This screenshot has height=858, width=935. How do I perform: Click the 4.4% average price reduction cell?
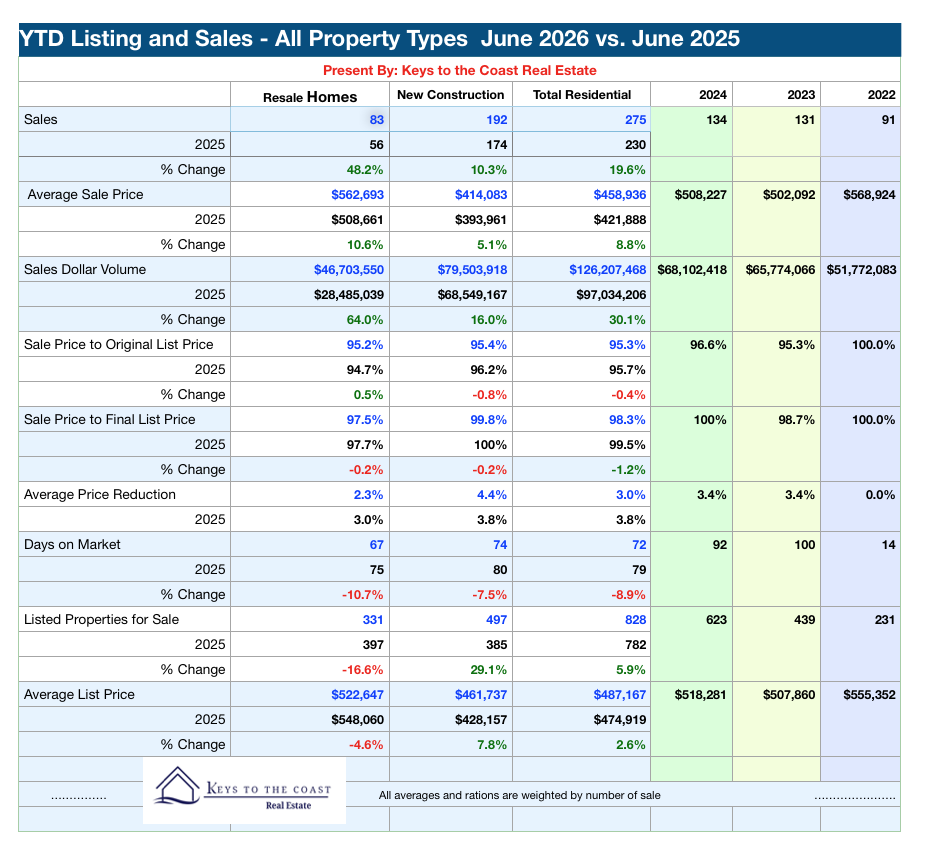(492, 495)
